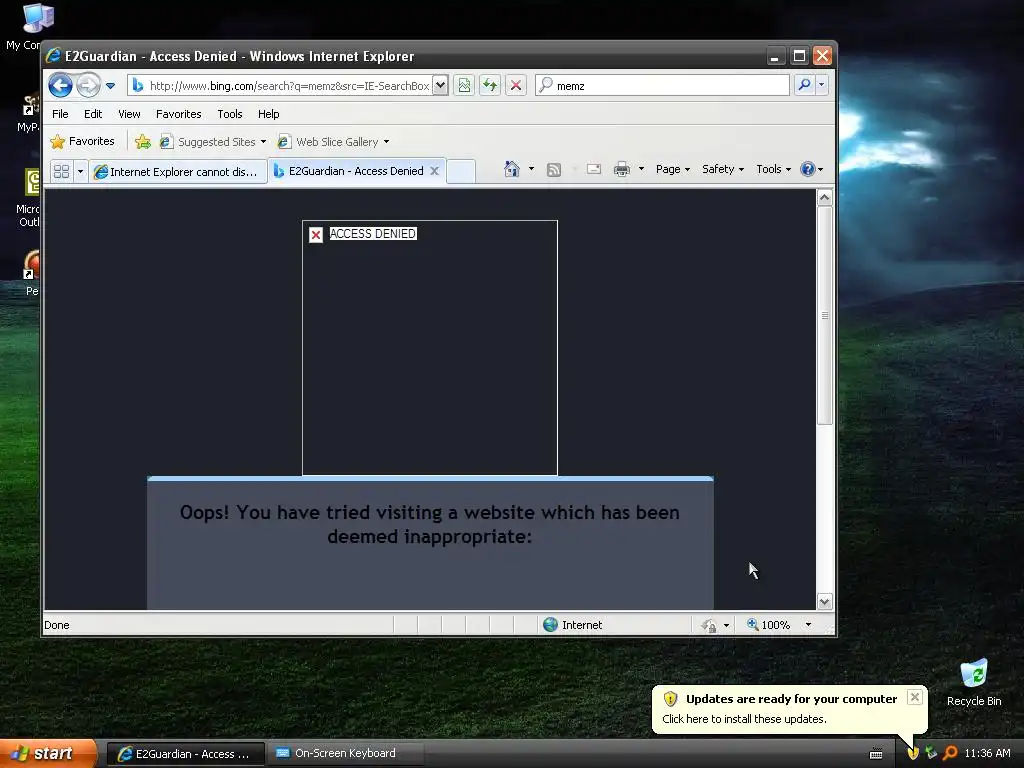Select On-Screen Keyboard taskbar button
This screenshot has height=768, width=1024.
coord(346,754)
